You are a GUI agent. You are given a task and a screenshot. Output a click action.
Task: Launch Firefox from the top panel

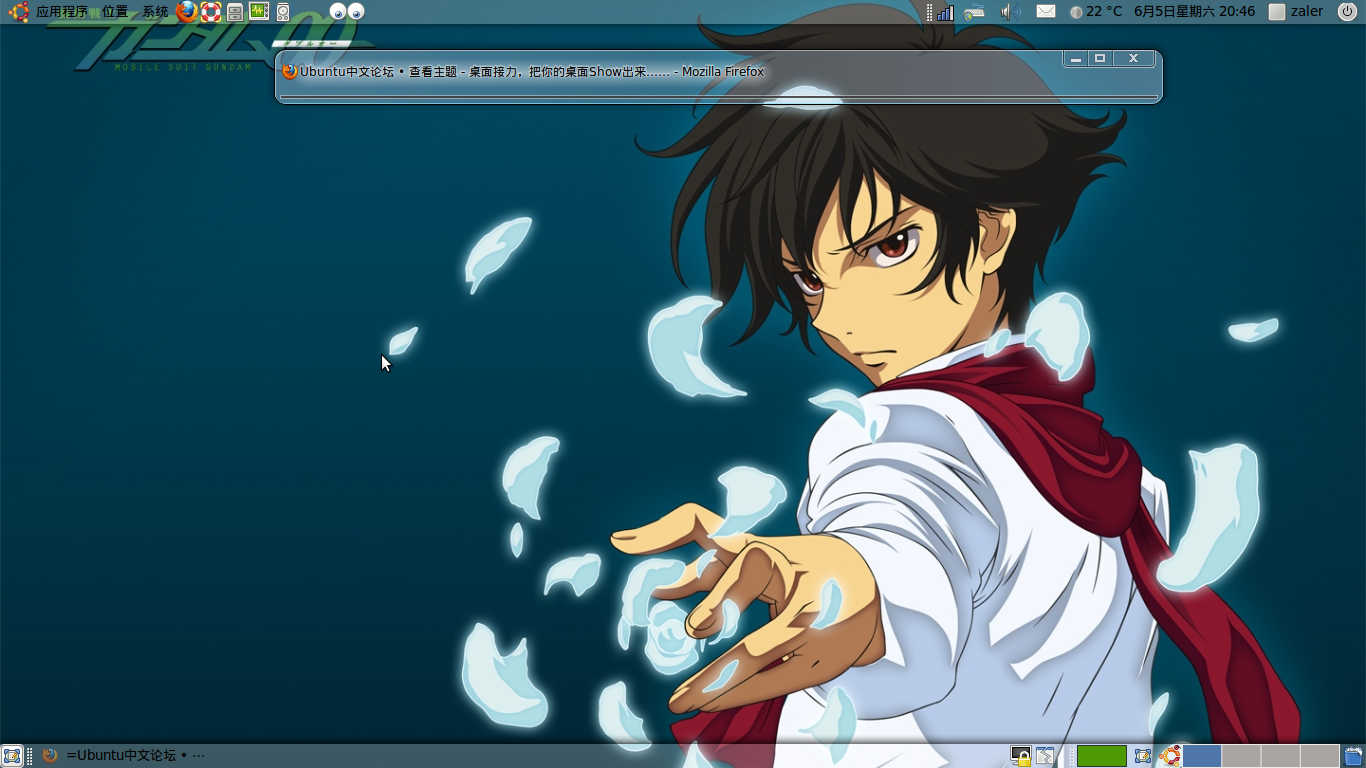(187, 12)
